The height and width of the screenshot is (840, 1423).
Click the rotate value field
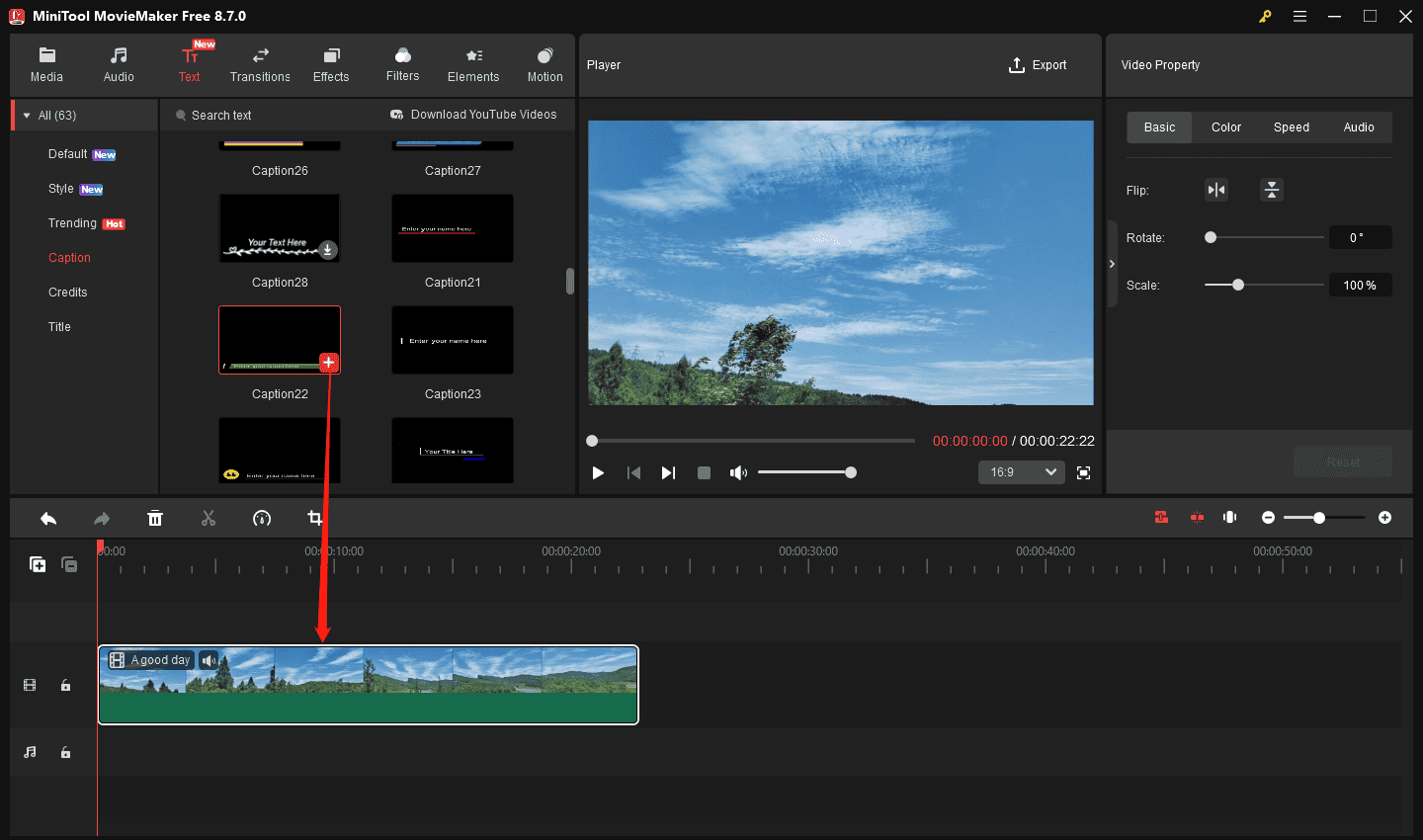1360,237
